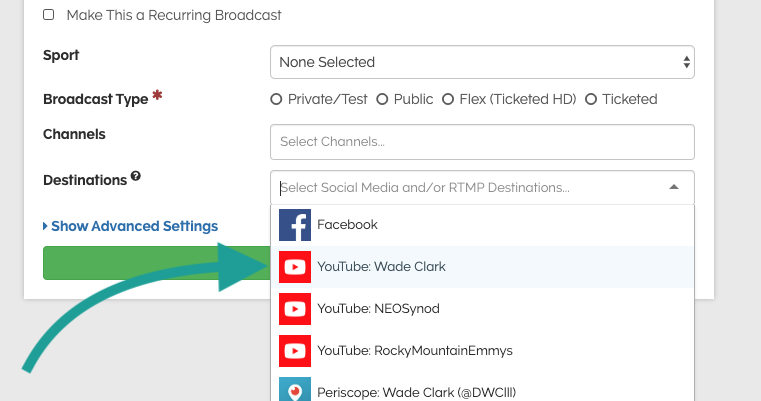Select the Private/Test broadcast type
The width and height of the screenshot is (761, 401).
(x=276, y=99)
